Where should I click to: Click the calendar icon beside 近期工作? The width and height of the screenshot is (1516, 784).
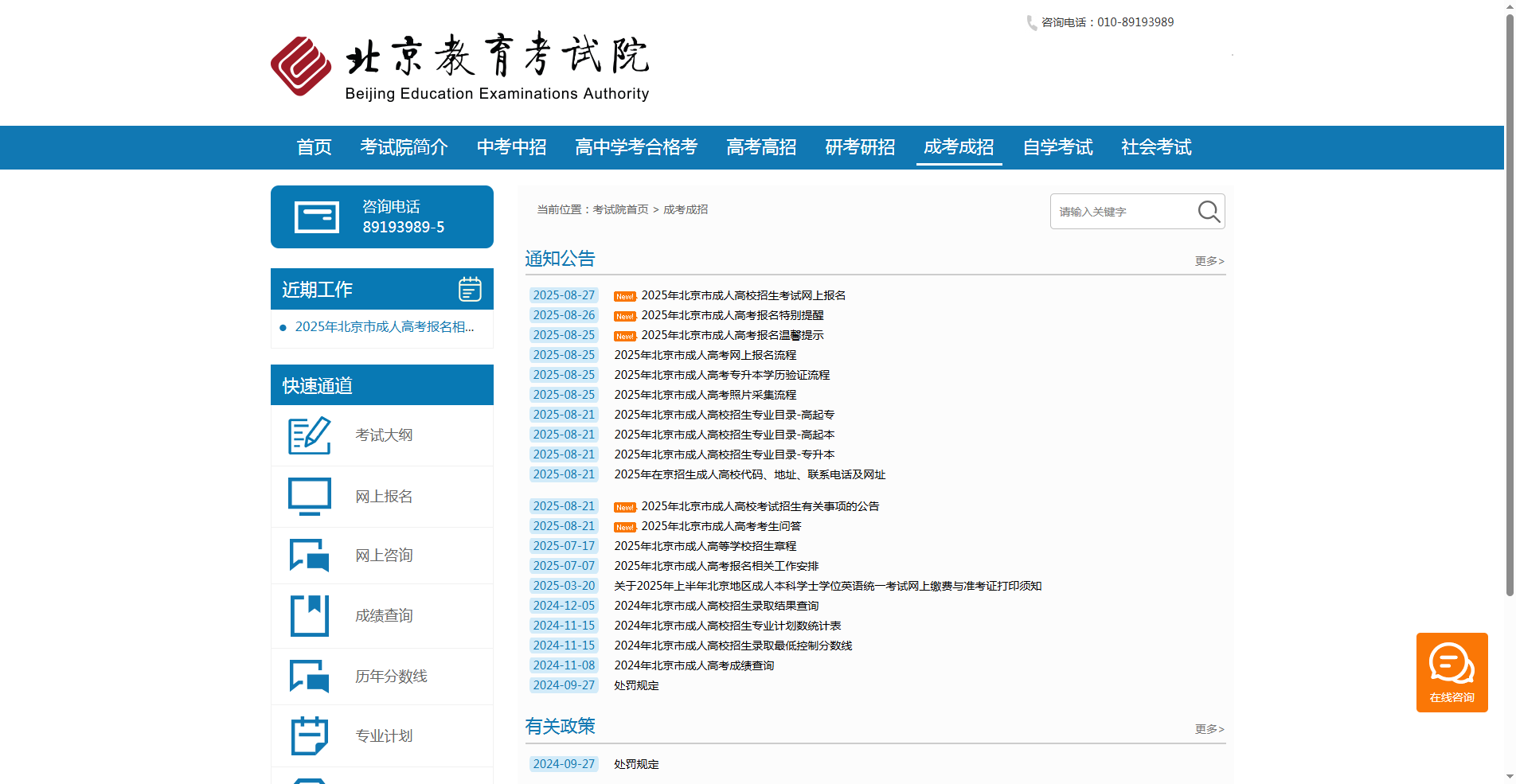pos(471,289)
